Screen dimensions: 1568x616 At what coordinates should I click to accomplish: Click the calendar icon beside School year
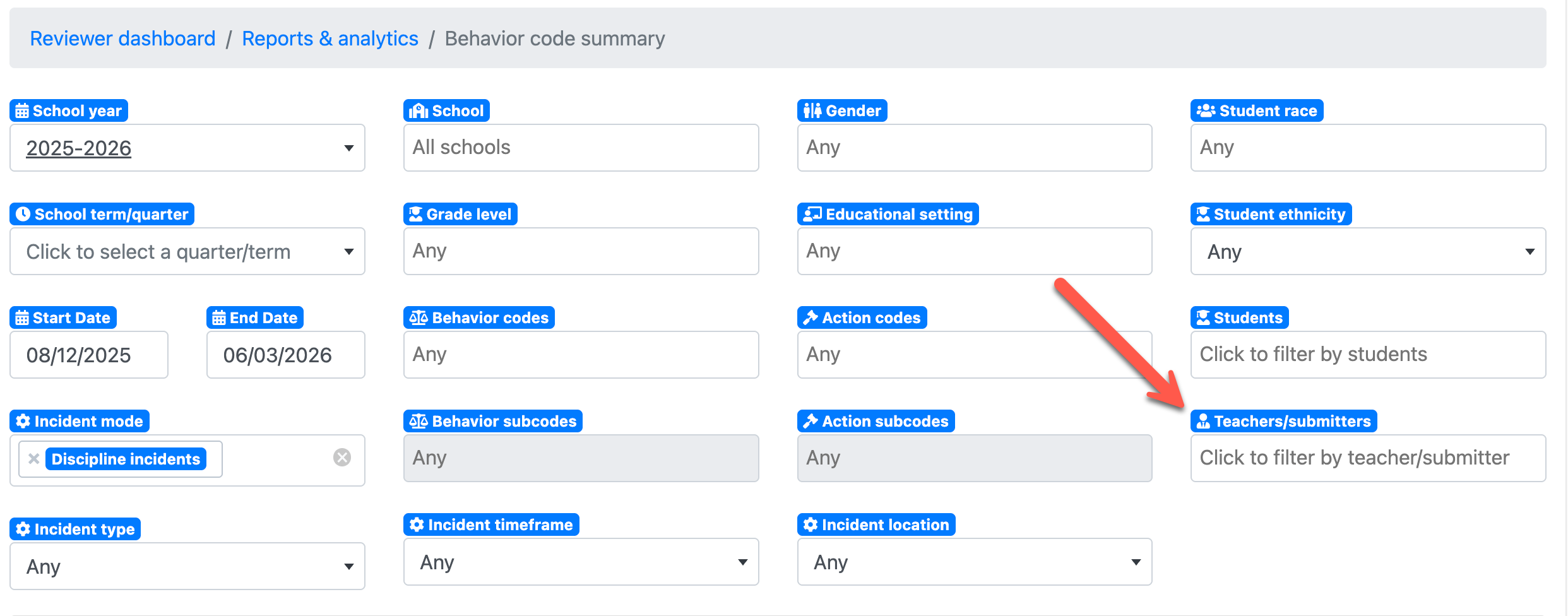(x=22, y=111)
